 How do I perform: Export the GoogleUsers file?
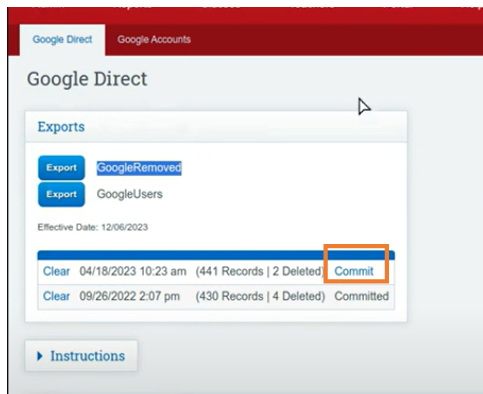point(61,194)
